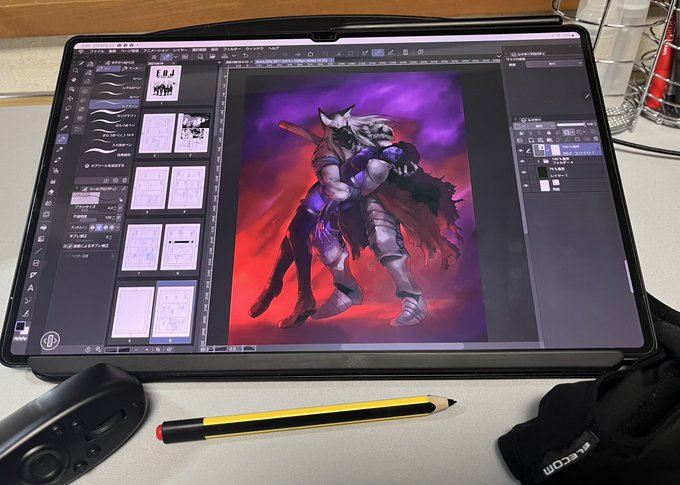Click the lock layer icon
This screenshot has height=485, width=680.
coord(549,132)
